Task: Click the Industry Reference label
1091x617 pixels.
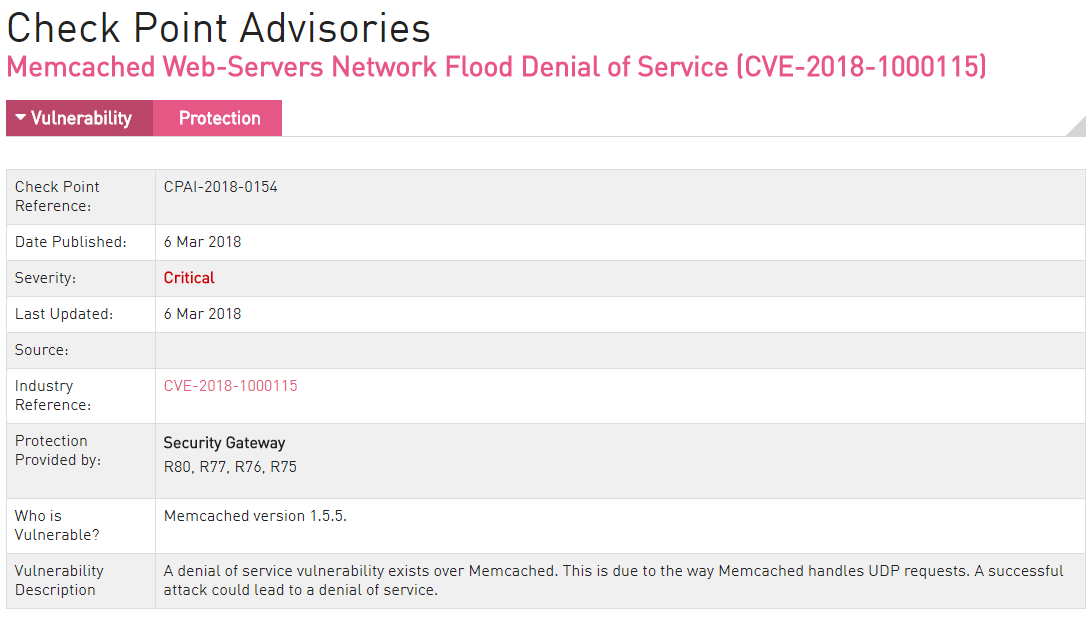Action: point(53,396)
